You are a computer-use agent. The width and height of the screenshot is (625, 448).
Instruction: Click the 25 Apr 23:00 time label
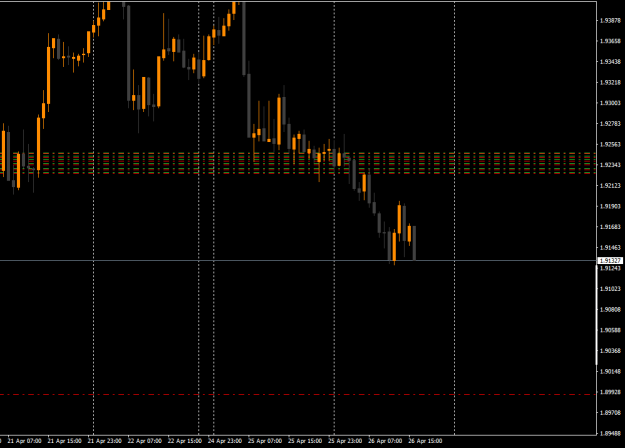(345, 441)
